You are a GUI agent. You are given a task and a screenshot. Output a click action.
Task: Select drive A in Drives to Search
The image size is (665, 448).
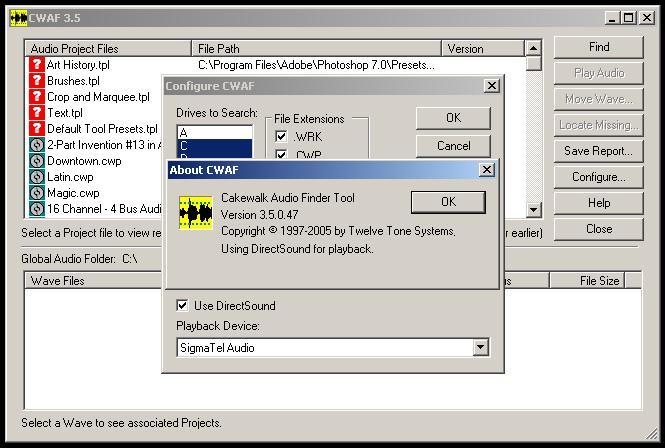(x=215, y=132)
